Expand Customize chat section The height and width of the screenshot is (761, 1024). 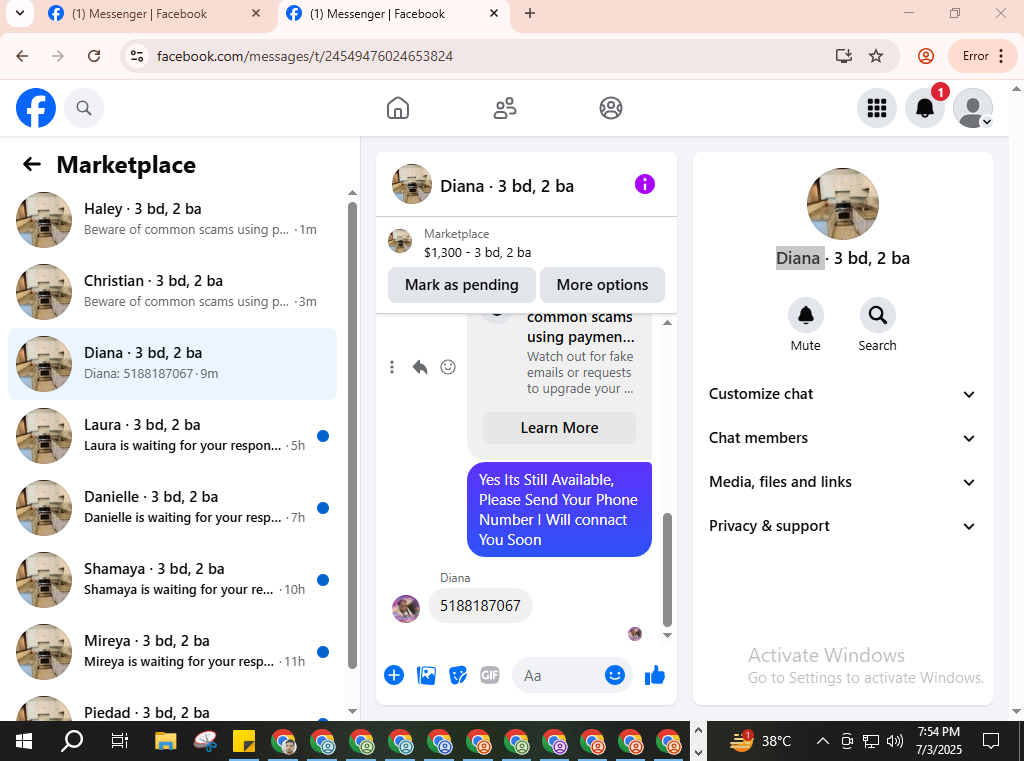coord(842,394)
